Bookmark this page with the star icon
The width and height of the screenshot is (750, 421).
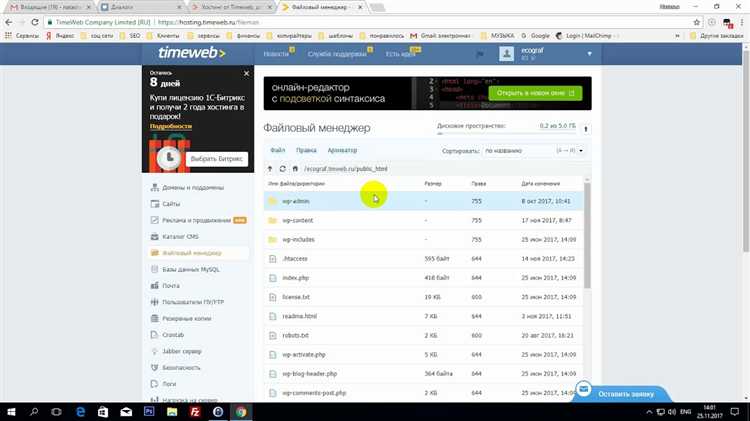(x=696, y=22)
